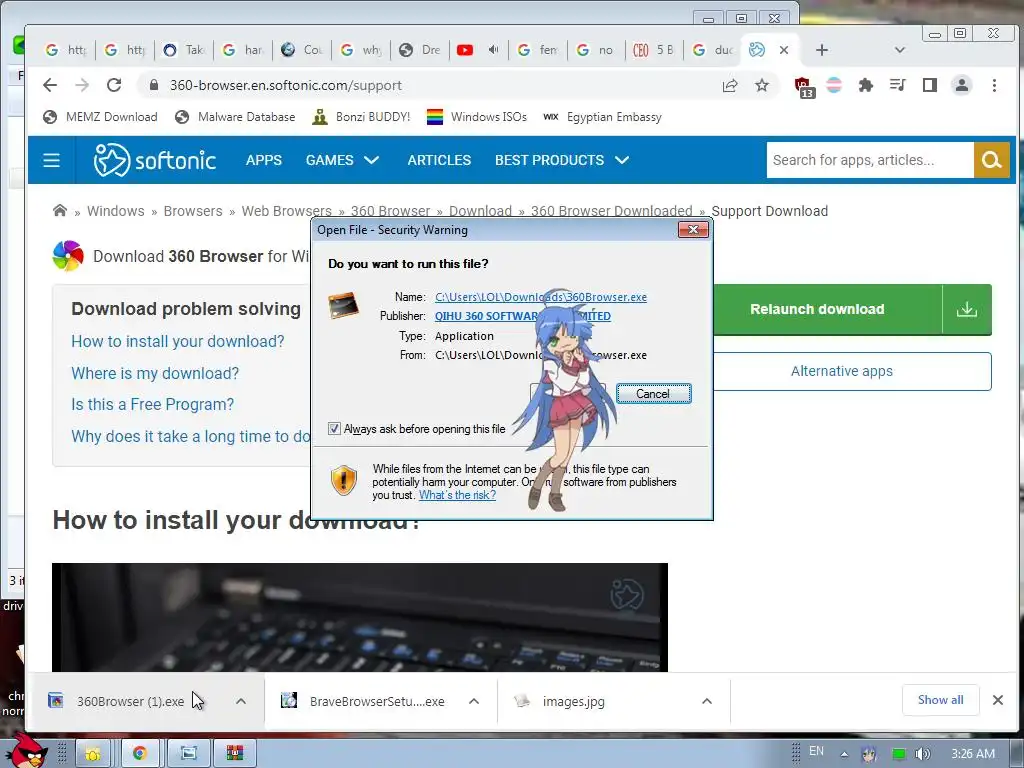Click Show all downloads
The height and width of the screenshot is (768, 1024).
(x=940, y=700)
